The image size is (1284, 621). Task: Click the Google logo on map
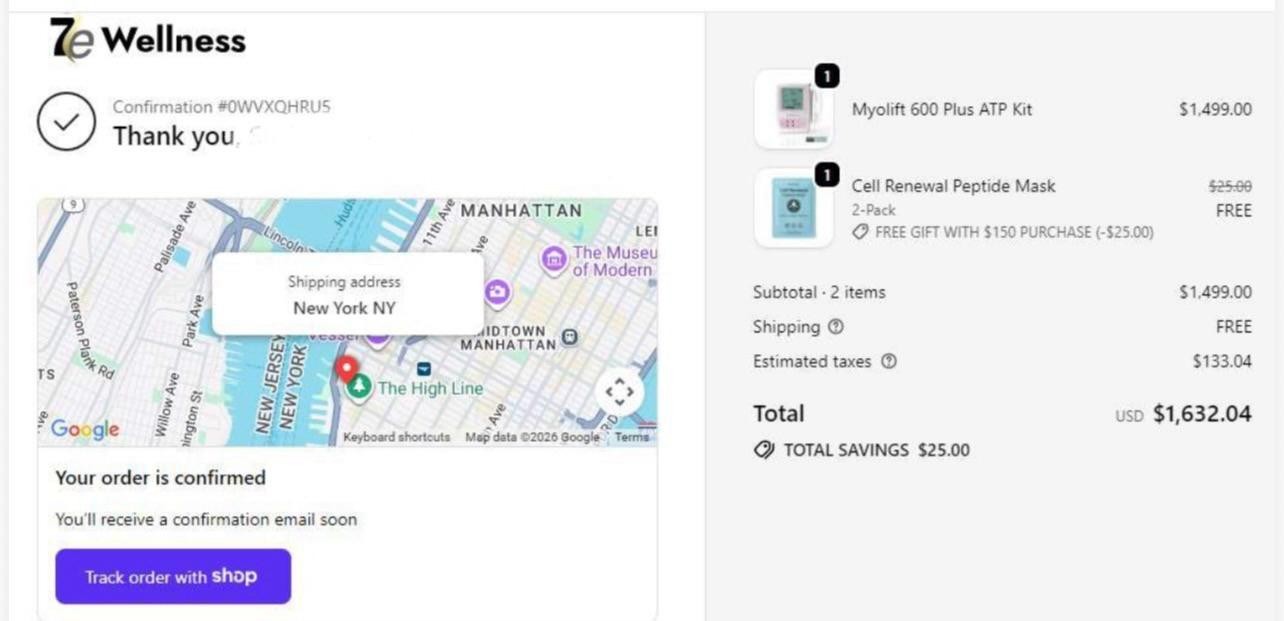[85, 429]
